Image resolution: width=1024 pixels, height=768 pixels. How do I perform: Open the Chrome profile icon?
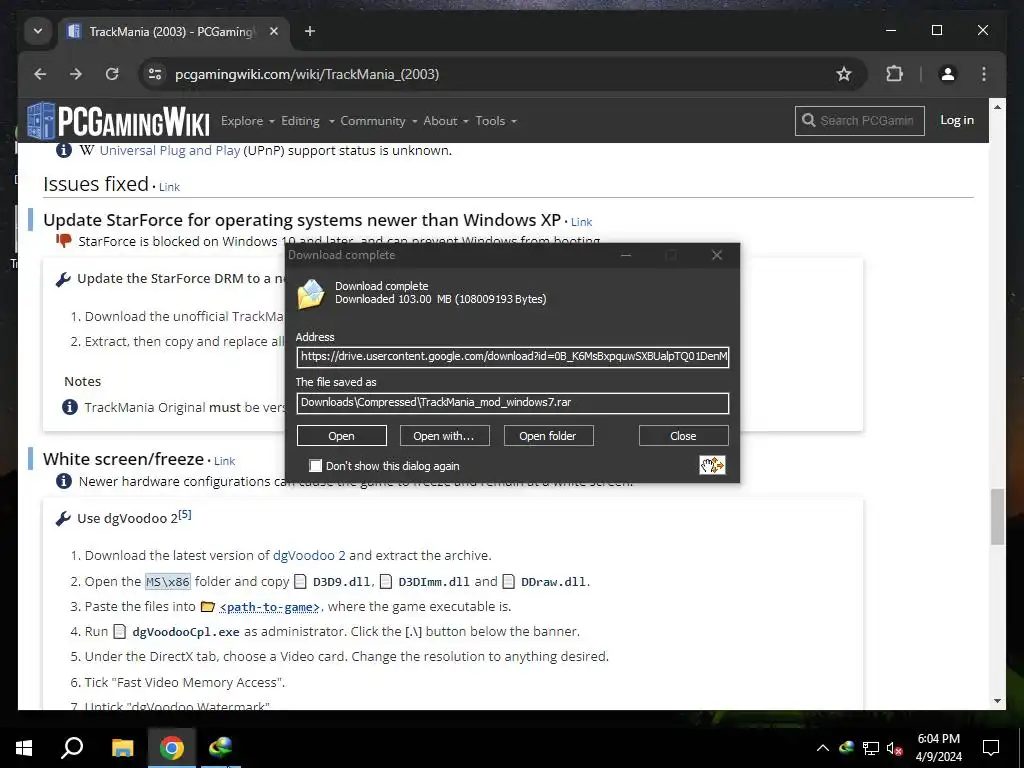pos(948,74)
